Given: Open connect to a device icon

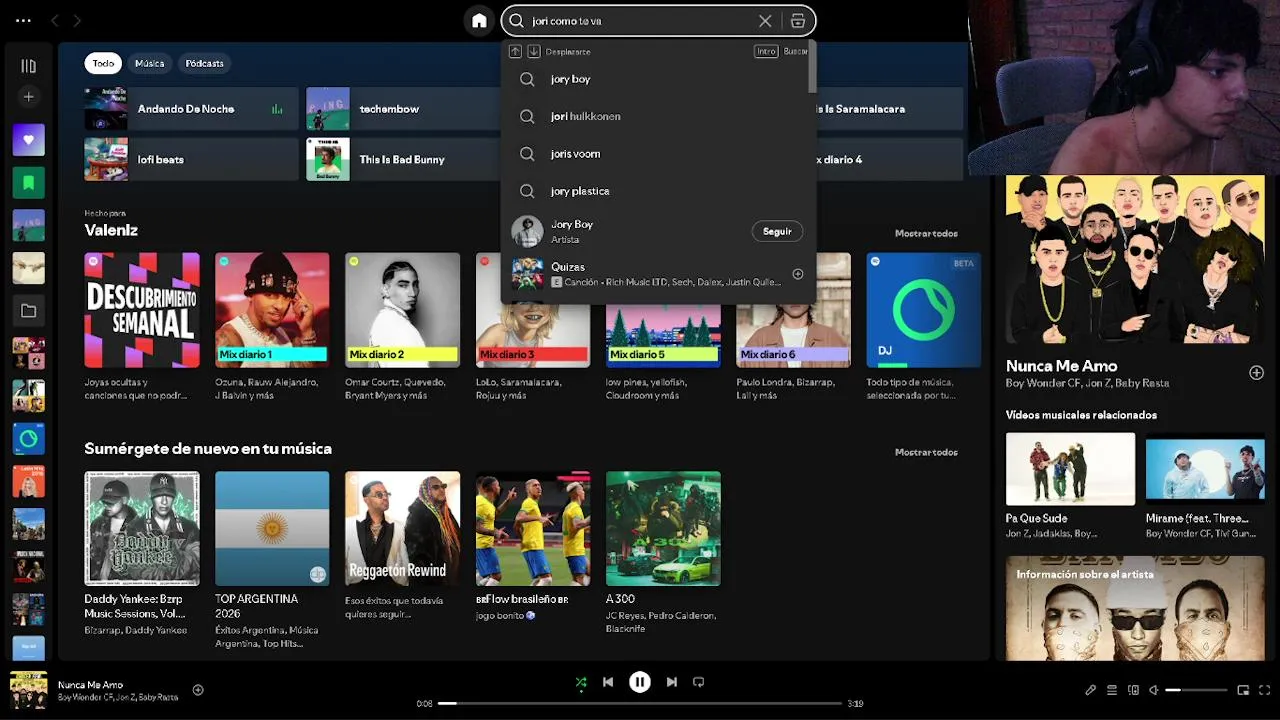Looking at the screenshot, I should click(1133, 690).
